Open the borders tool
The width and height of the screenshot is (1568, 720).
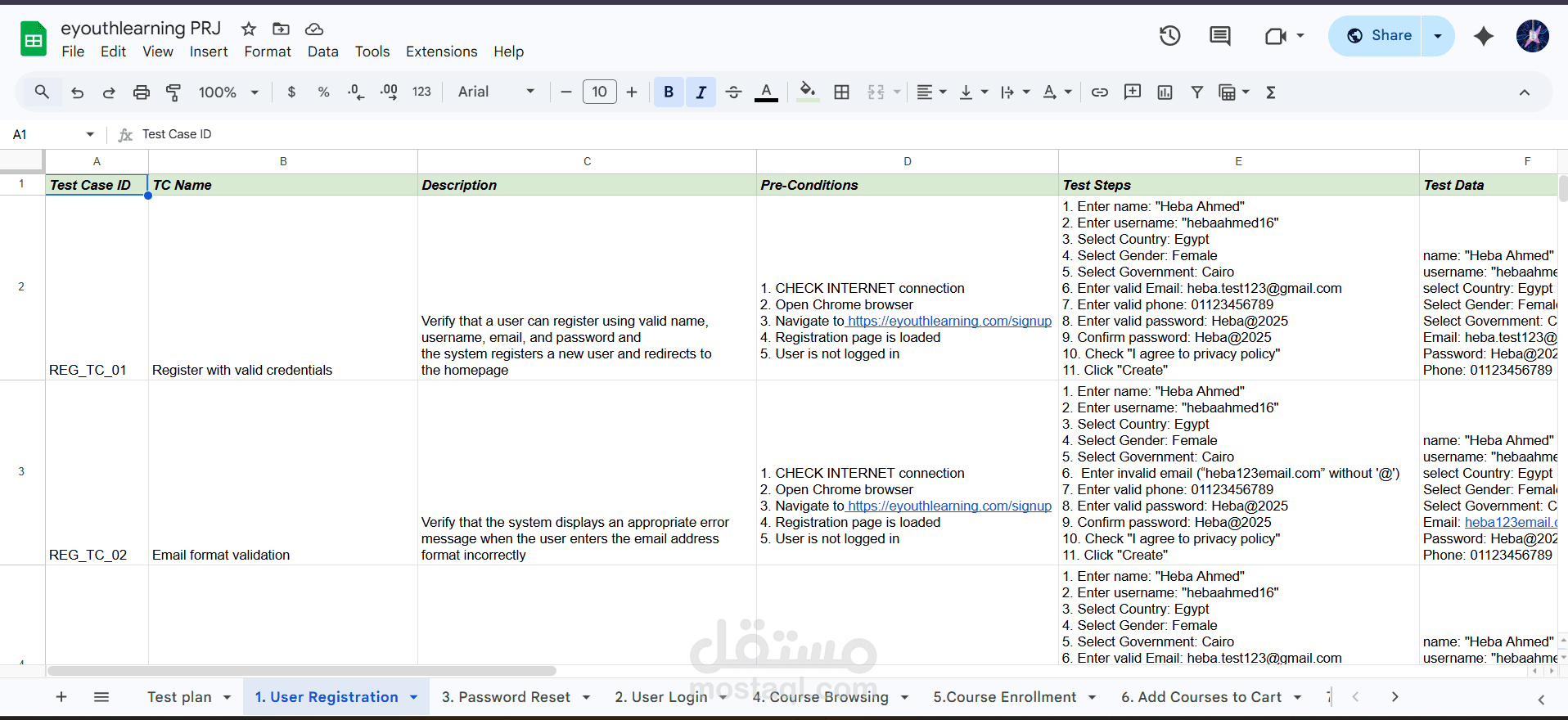click(841, 92)
